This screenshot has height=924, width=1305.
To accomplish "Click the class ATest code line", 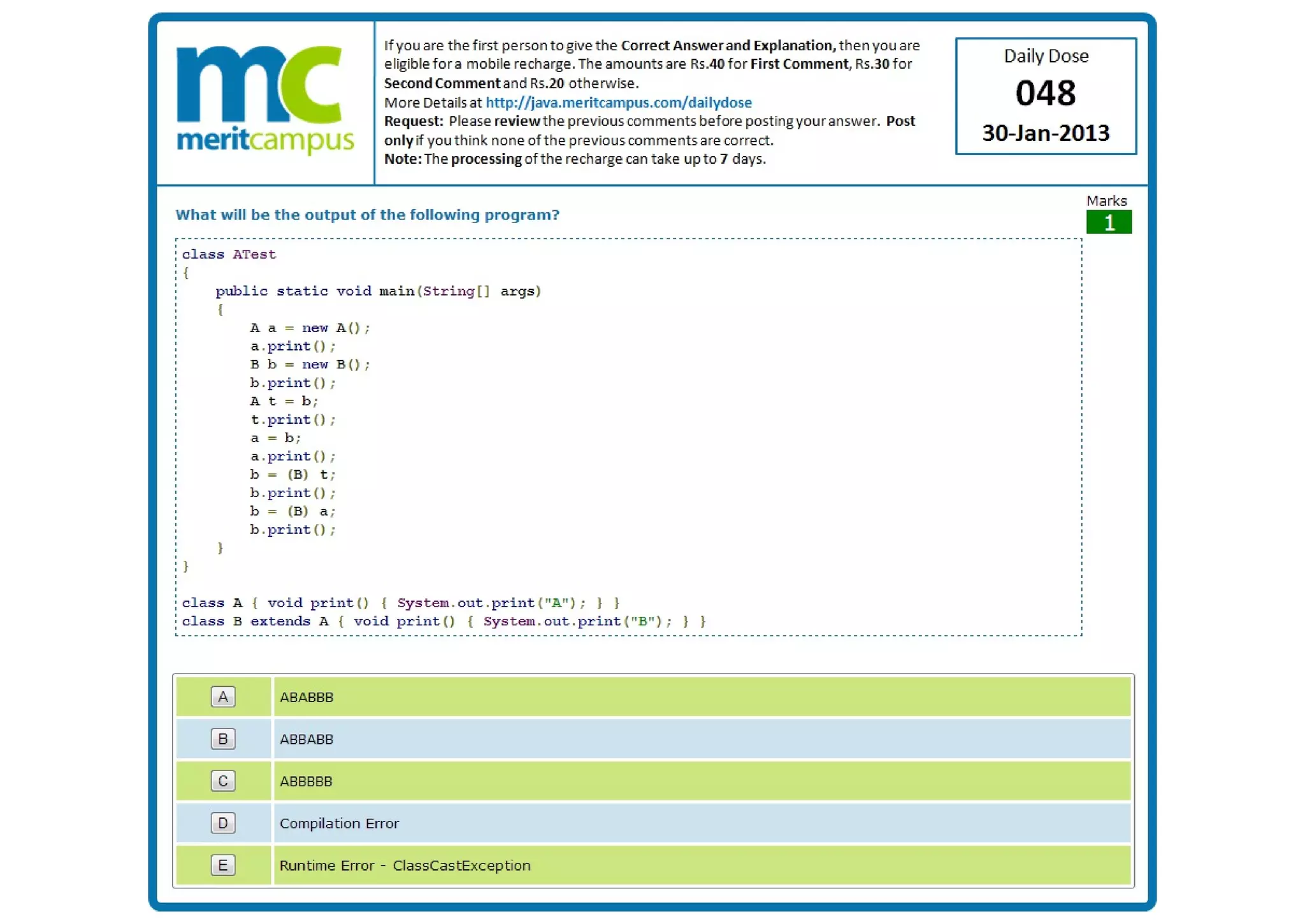I will pos(229,254).
